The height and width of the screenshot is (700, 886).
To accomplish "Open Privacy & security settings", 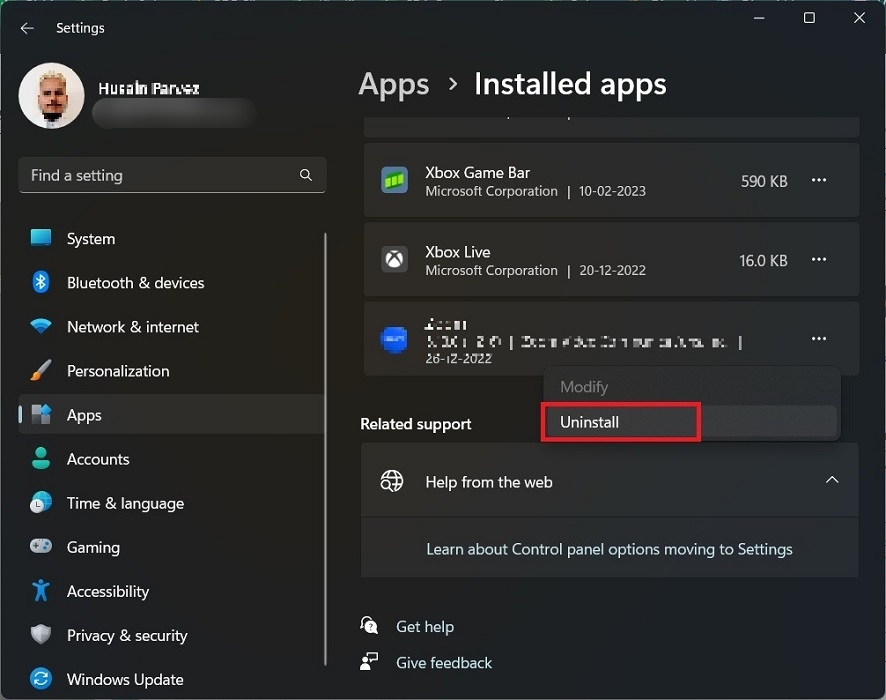I will tap(126, 635).
